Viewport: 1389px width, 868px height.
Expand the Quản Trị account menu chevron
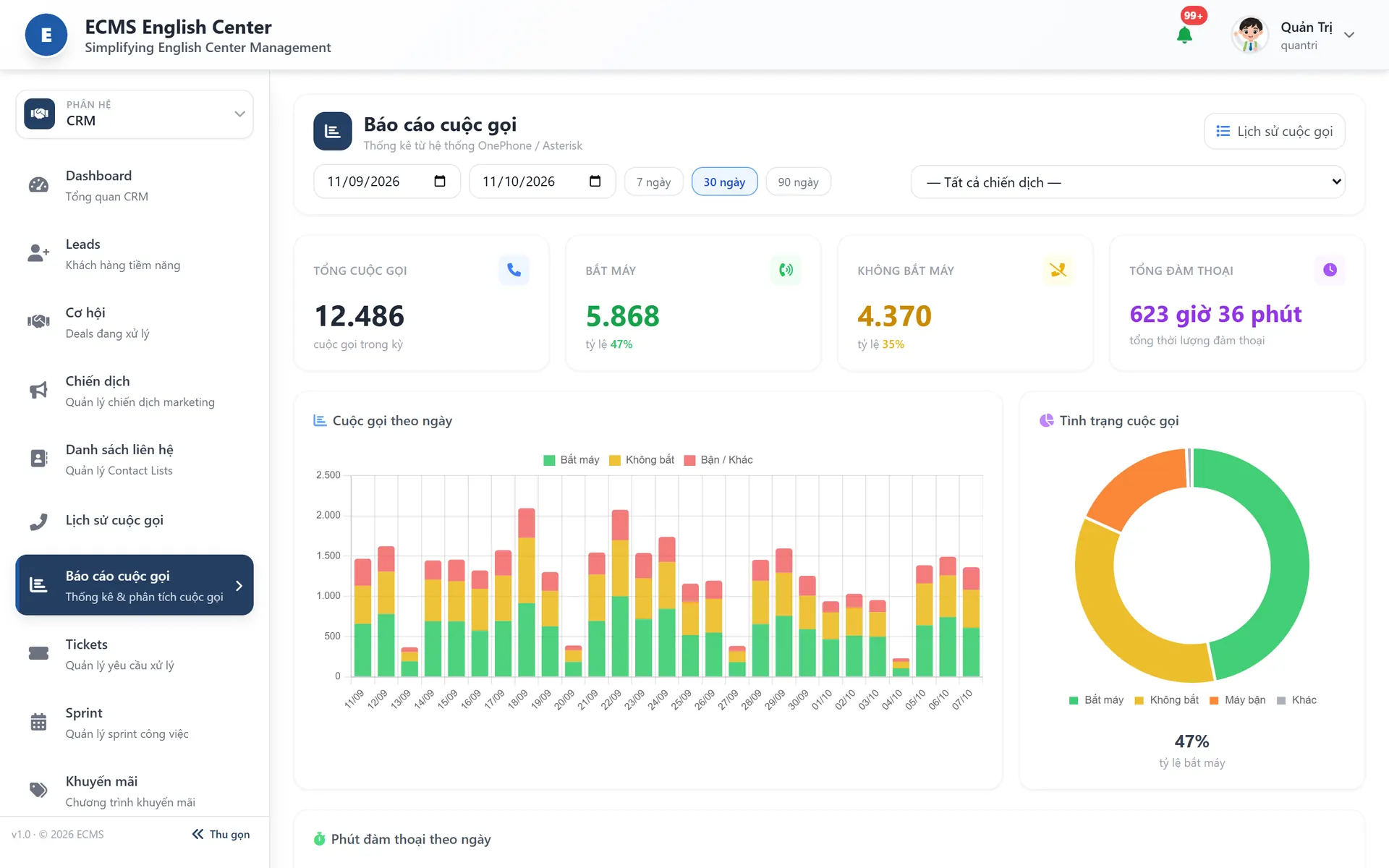pos(1349,35)
